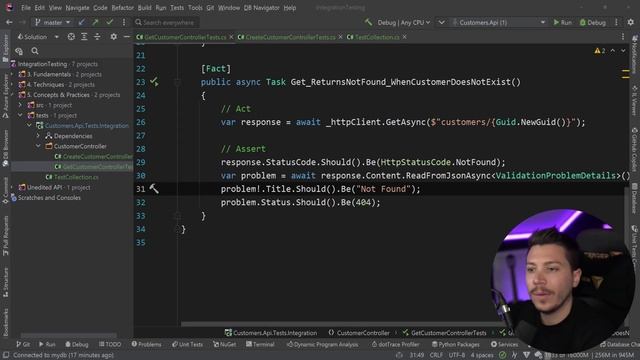The image size is (640, 360).
Task: Click the Build hammer icon in toolbar
Action: click(368, 22)
